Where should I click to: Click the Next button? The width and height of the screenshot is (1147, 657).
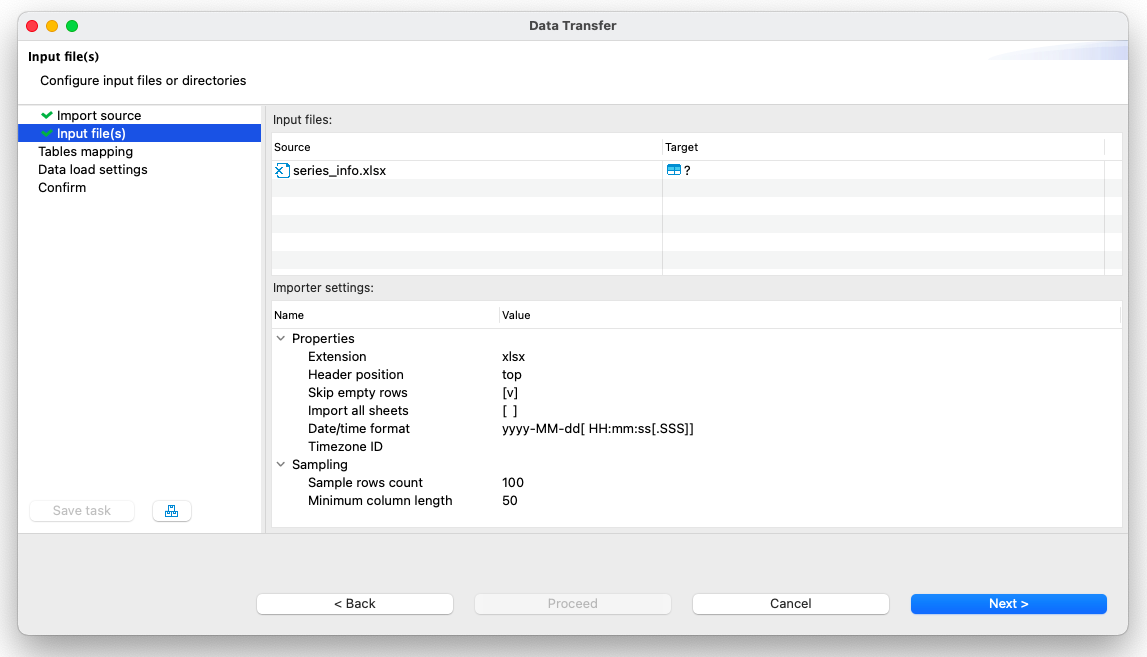click(1008, 603)
